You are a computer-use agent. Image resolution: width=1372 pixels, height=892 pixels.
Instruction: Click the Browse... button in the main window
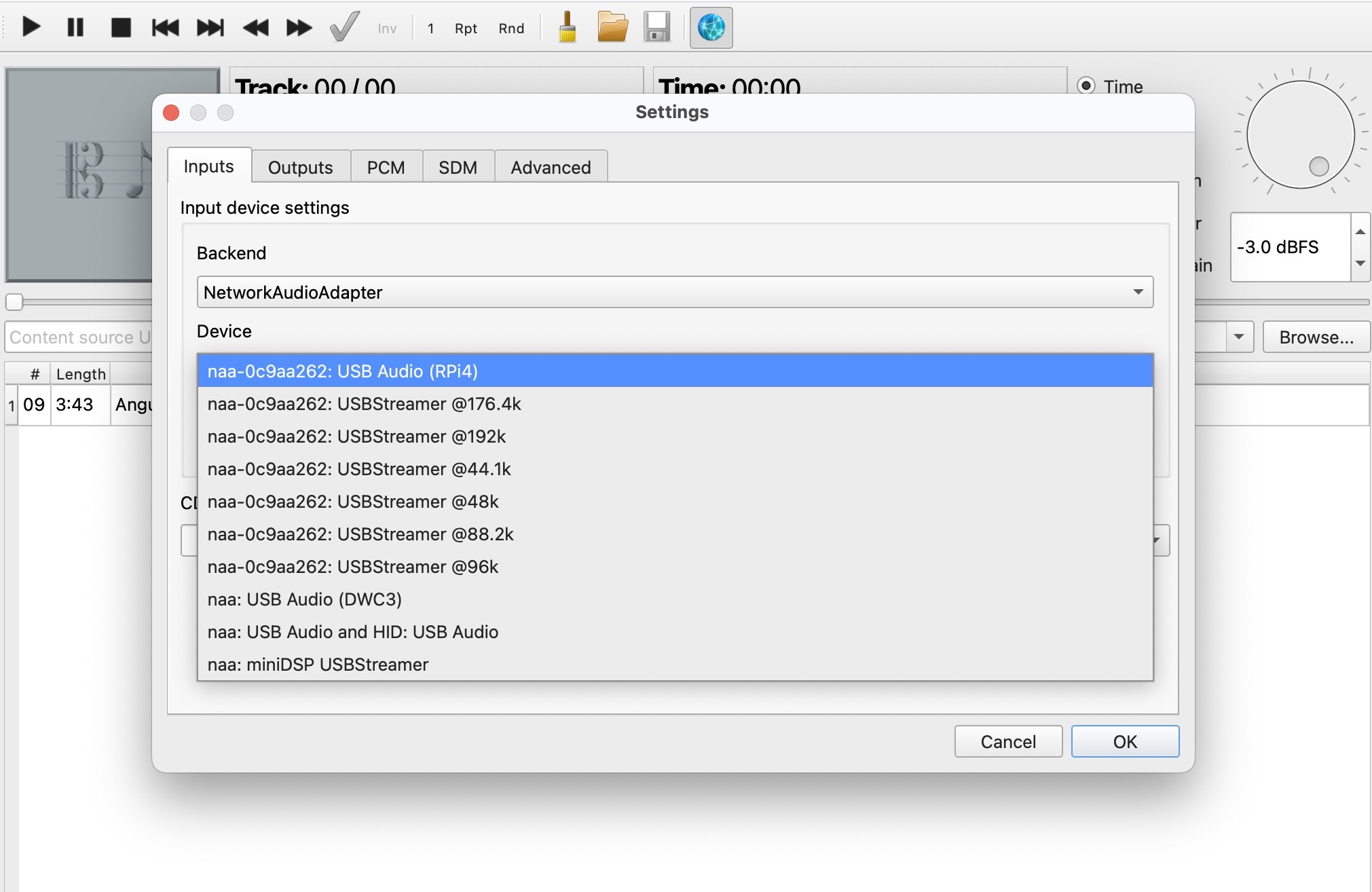[1316, 337]
